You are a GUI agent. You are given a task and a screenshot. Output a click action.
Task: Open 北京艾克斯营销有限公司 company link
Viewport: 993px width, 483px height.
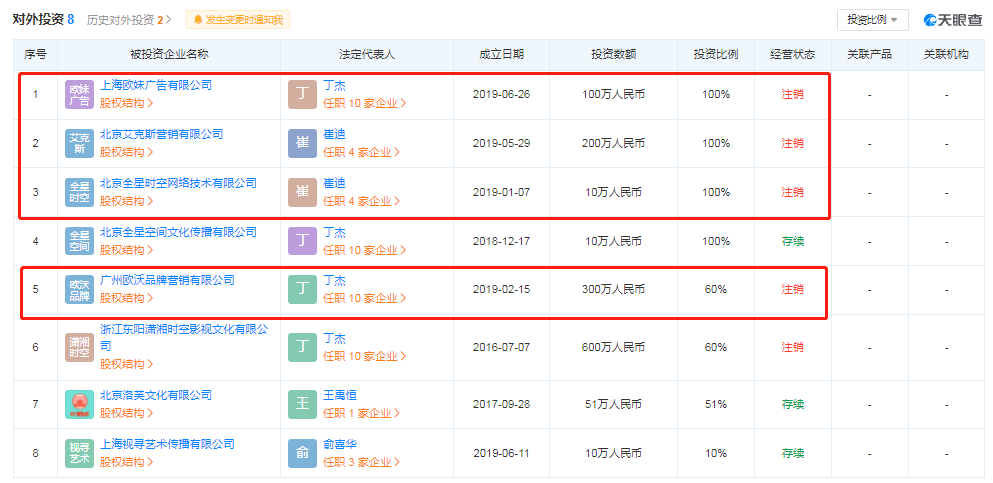161,134
